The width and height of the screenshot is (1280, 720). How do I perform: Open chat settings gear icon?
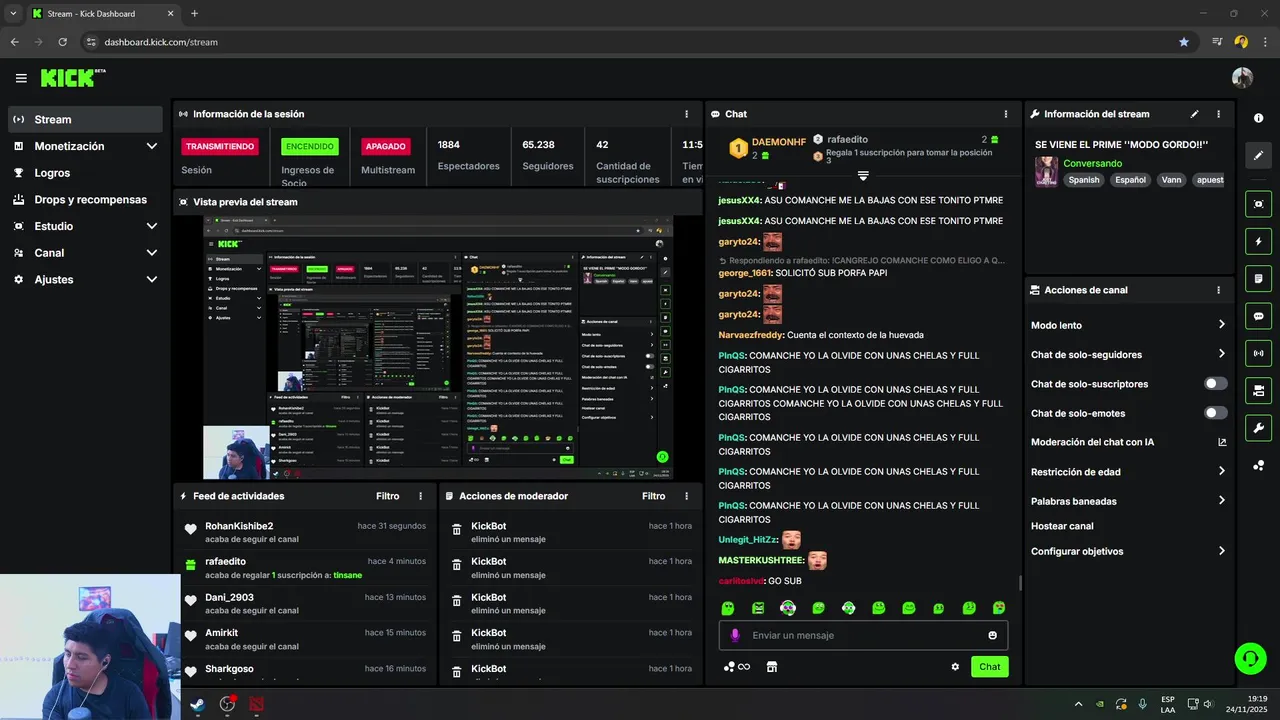[x=955, y=667]
